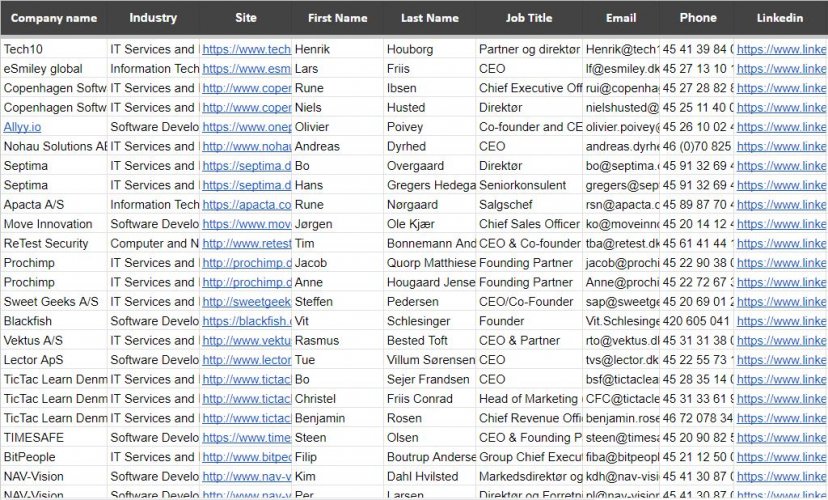The height and width of the screenshot is (500, 828).
Task: Select the 'Tech10' company cell
Action: point(54,50)
